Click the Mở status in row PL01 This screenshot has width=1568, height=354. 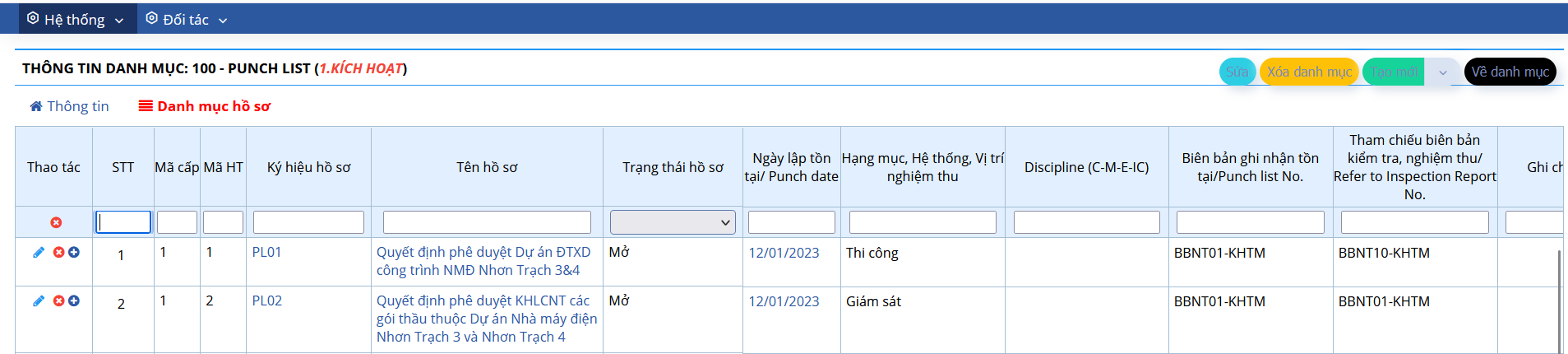coord(619,252)
